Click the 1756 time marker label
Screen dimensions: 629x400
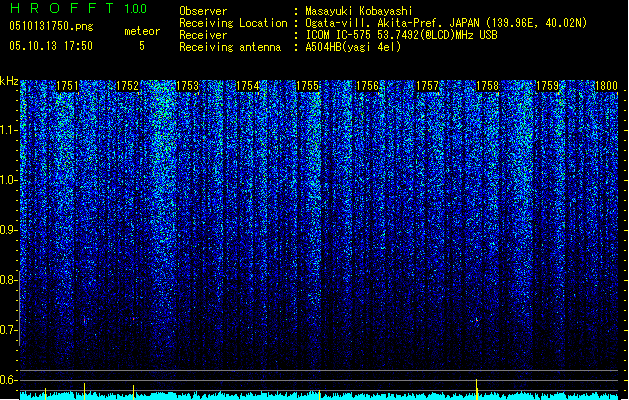(x=367, y=86)
